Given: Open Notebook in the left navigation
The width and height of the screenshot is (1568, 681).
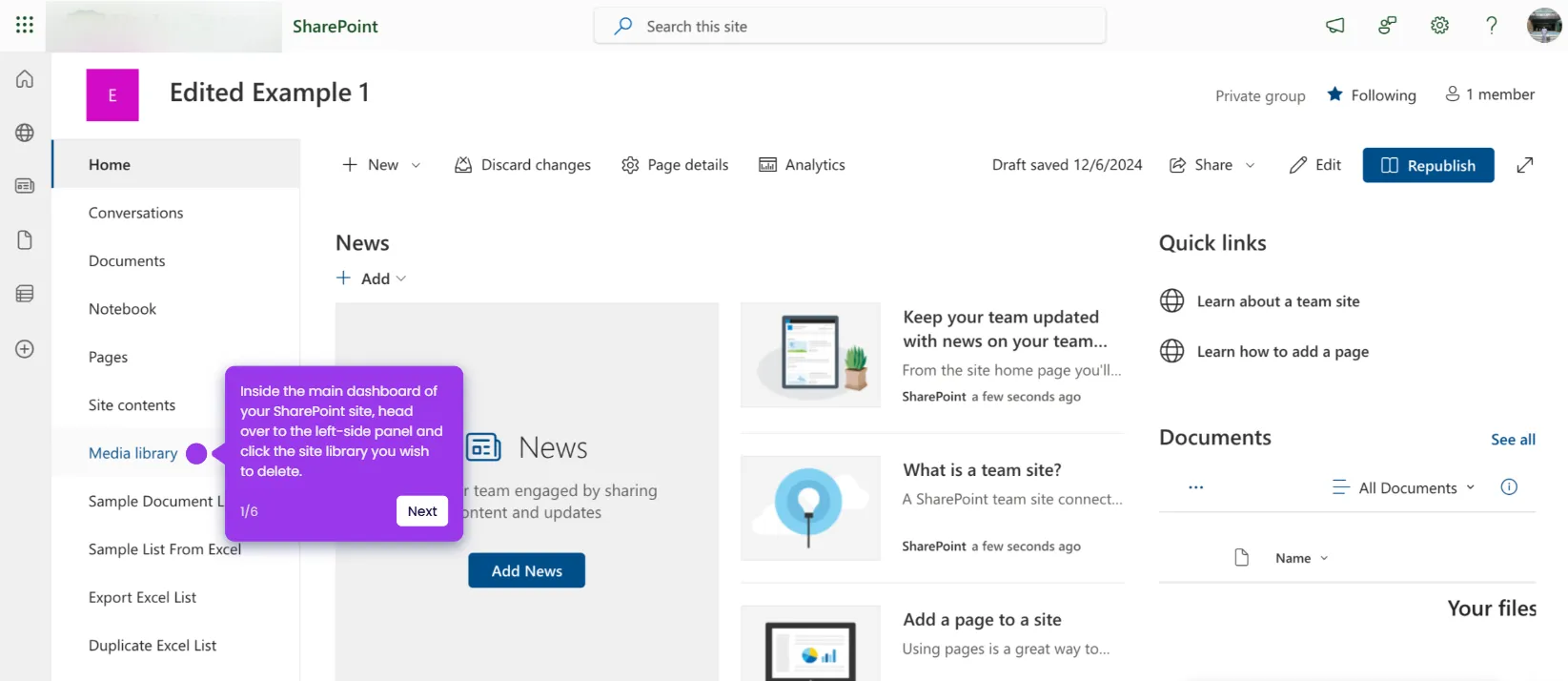Looking at the screenshot, I should [x=122, y=309].
